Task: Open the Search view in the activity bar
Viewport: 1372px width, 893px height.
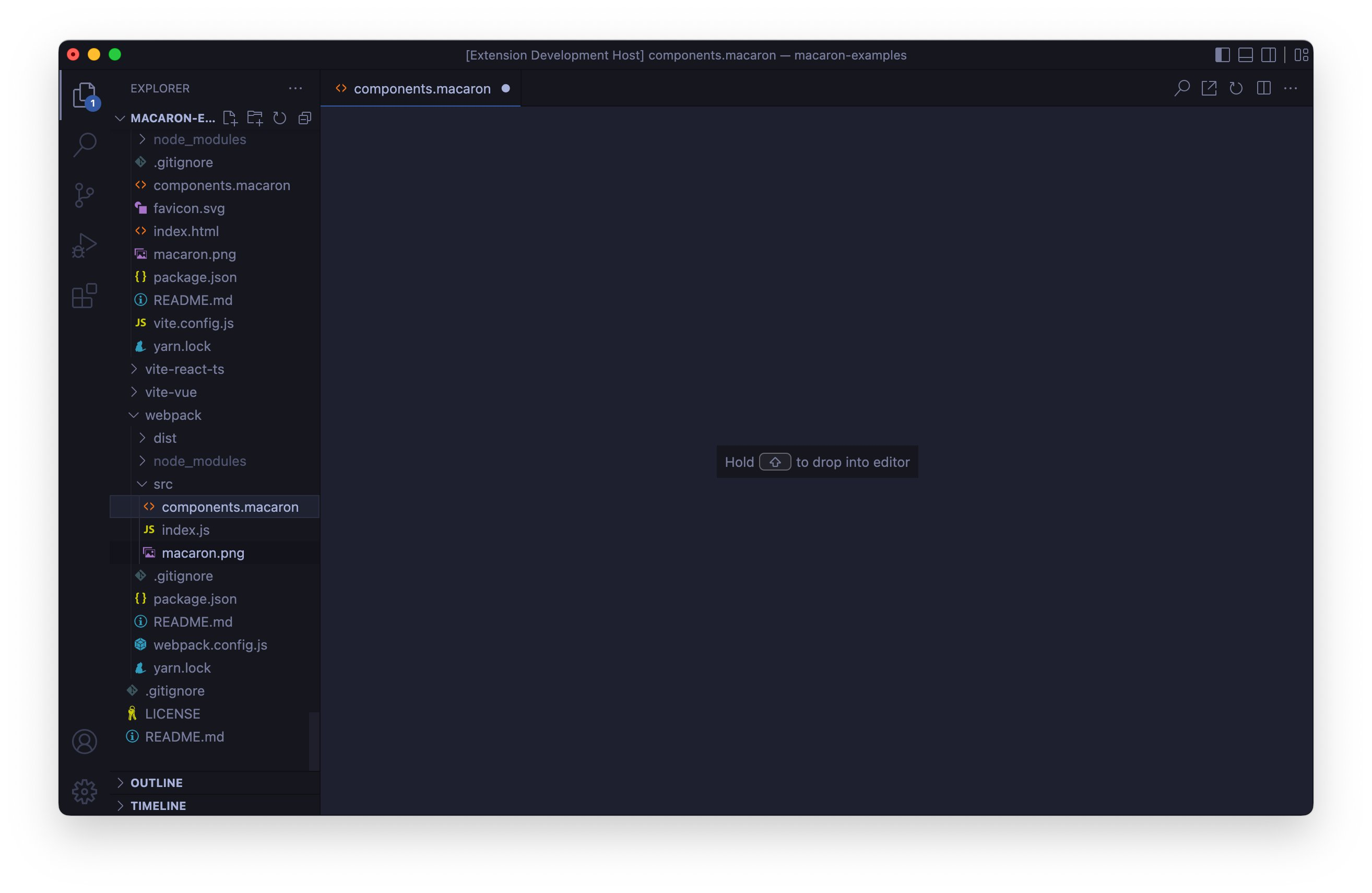Action: tap(85, 144)
